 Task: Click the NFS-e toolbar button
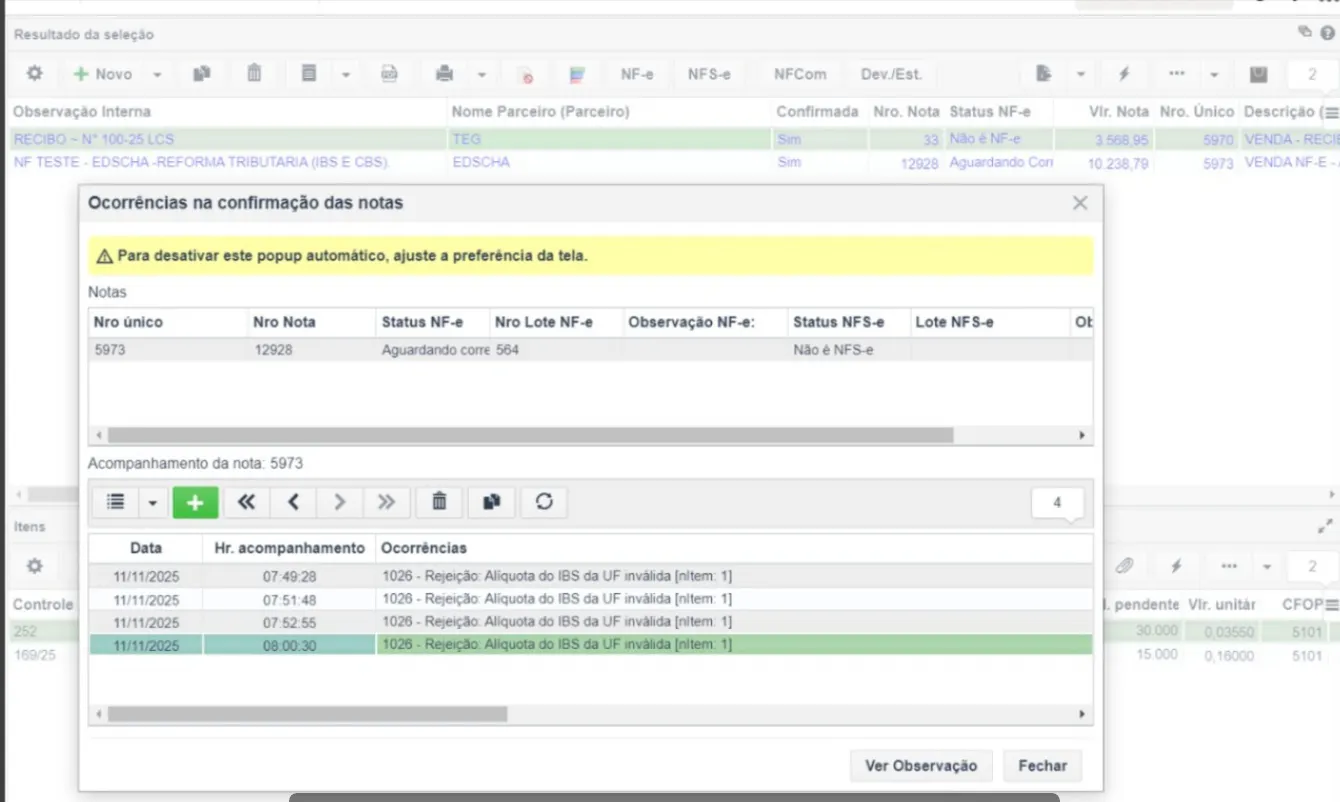tap(709, 74)
